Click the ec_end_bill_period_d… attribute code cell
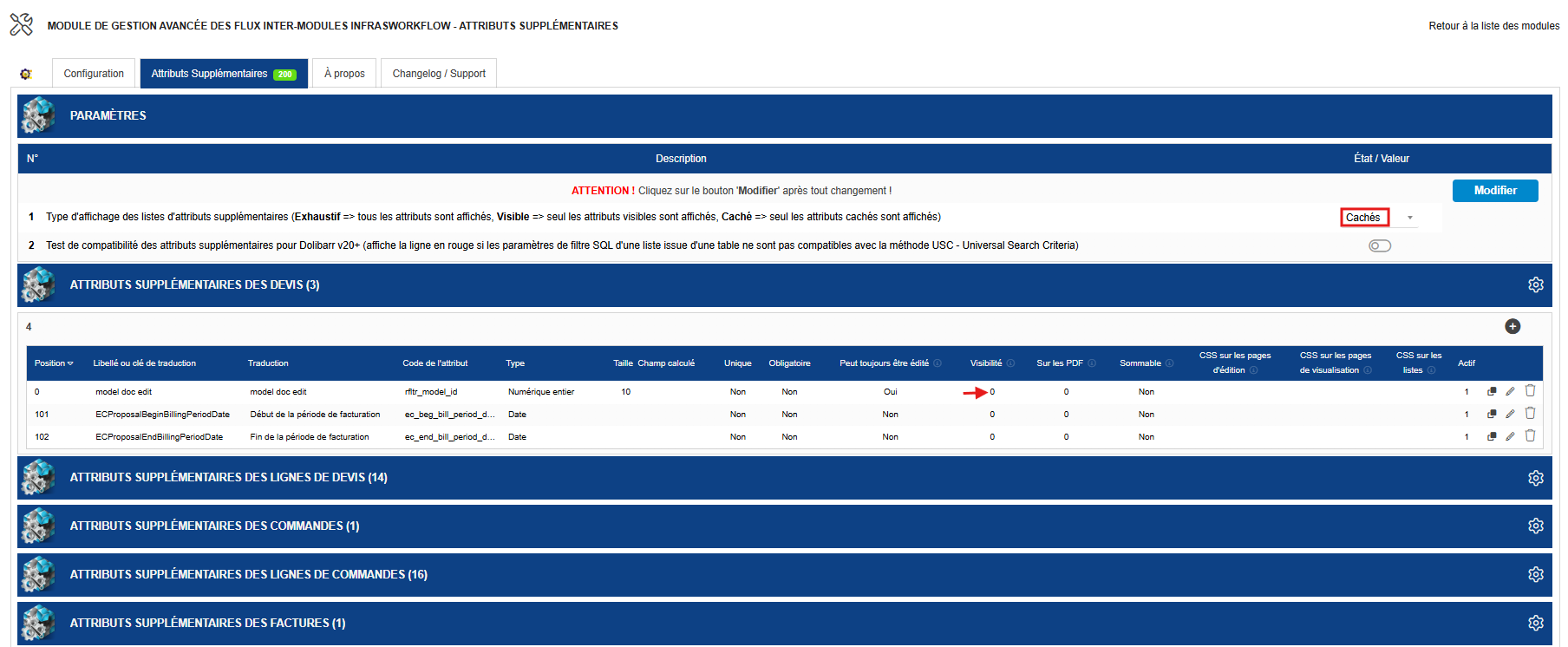Screen dimensions: 1568x647 pos(450,437)
